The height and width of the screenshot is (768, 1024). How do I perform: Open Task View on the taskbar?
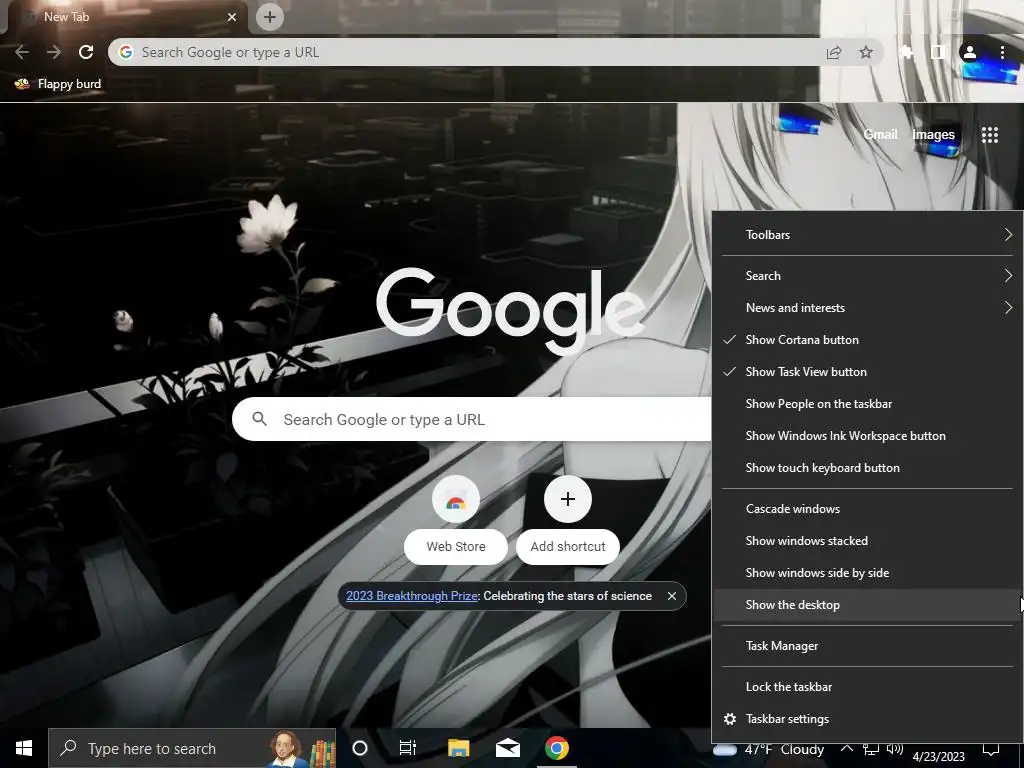point(408,748)
